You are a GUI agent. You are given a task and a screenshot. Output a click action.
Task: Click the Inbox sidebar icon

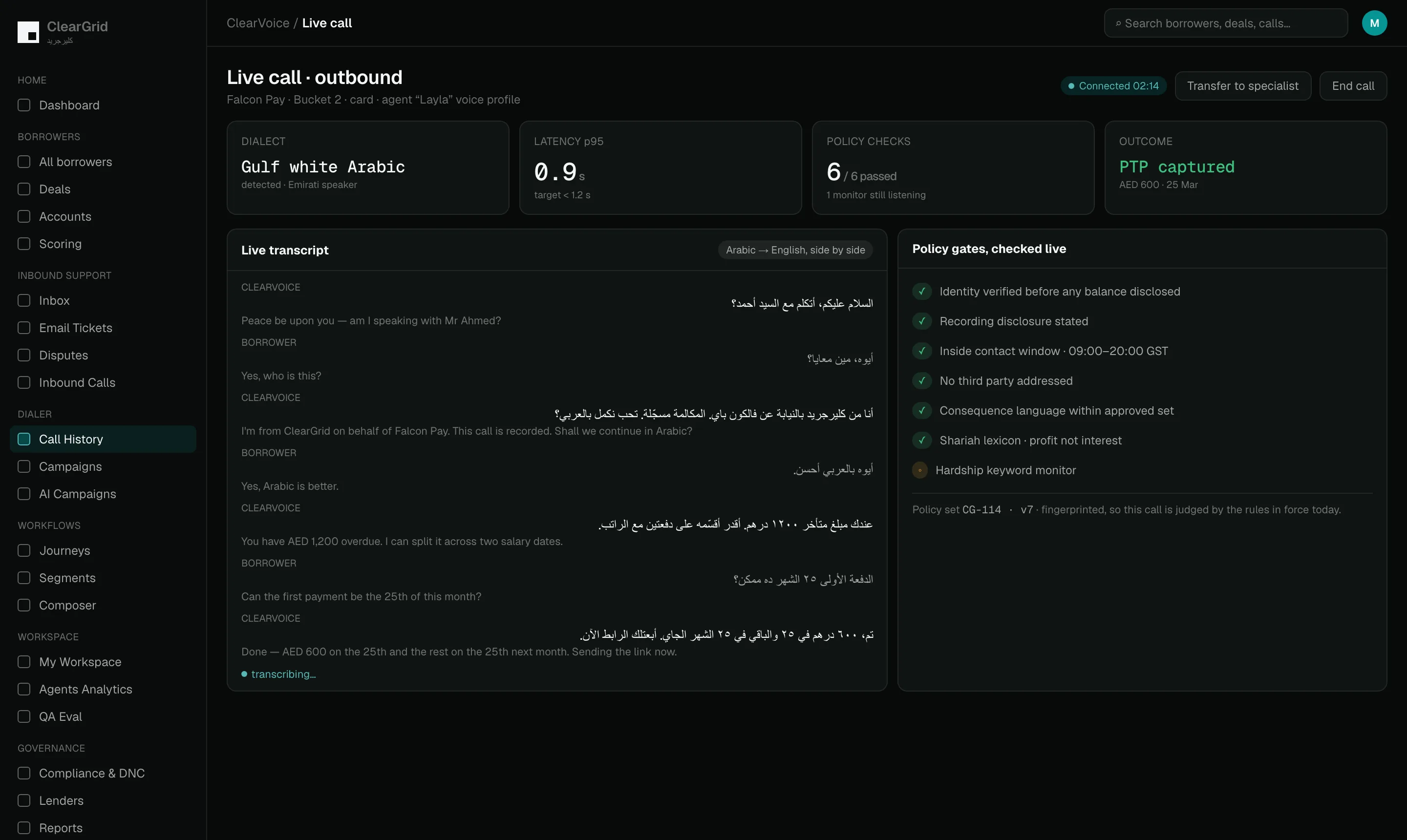tap(24, 300)
